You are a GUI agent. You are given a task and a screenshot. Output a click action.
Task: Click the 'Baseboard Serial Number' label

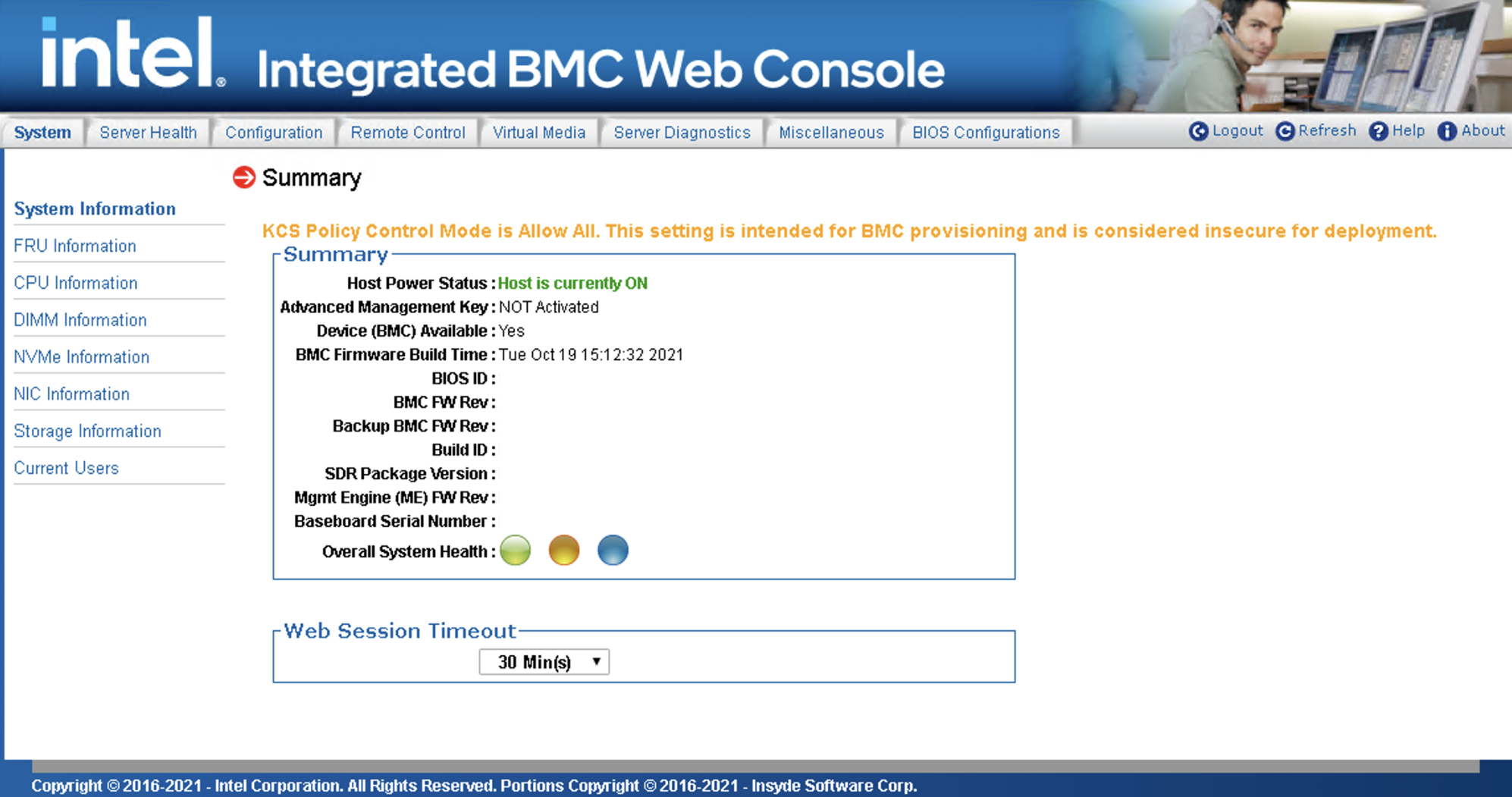[x=395, y=522]
